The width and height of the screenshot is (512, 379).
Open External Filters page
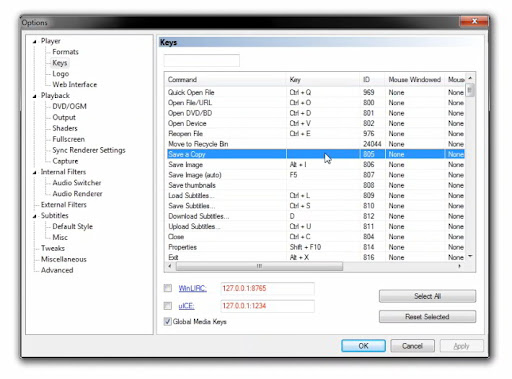[64, 205]
